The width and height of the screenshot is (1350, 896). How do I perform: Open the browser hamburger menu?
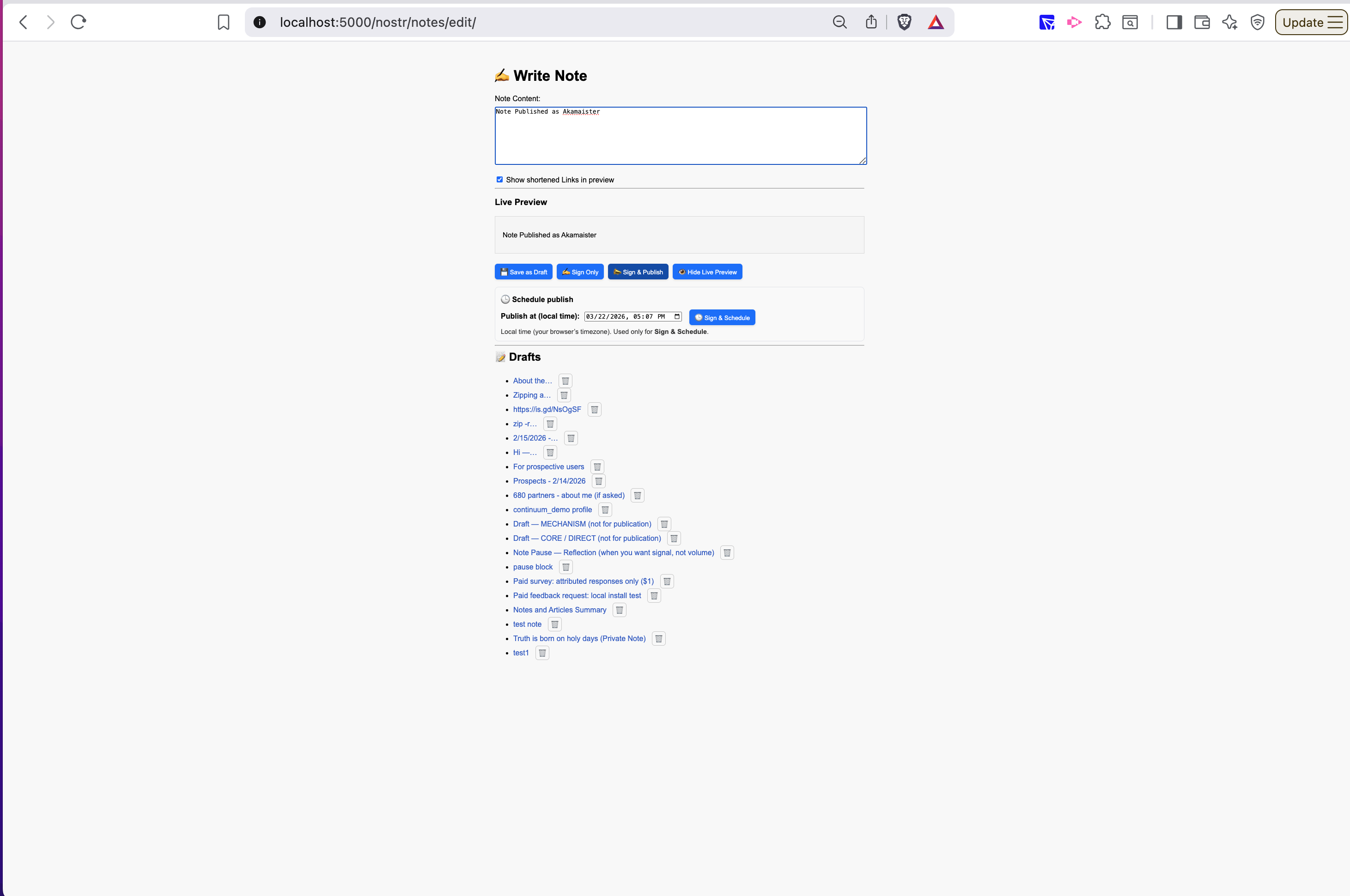1335,22
